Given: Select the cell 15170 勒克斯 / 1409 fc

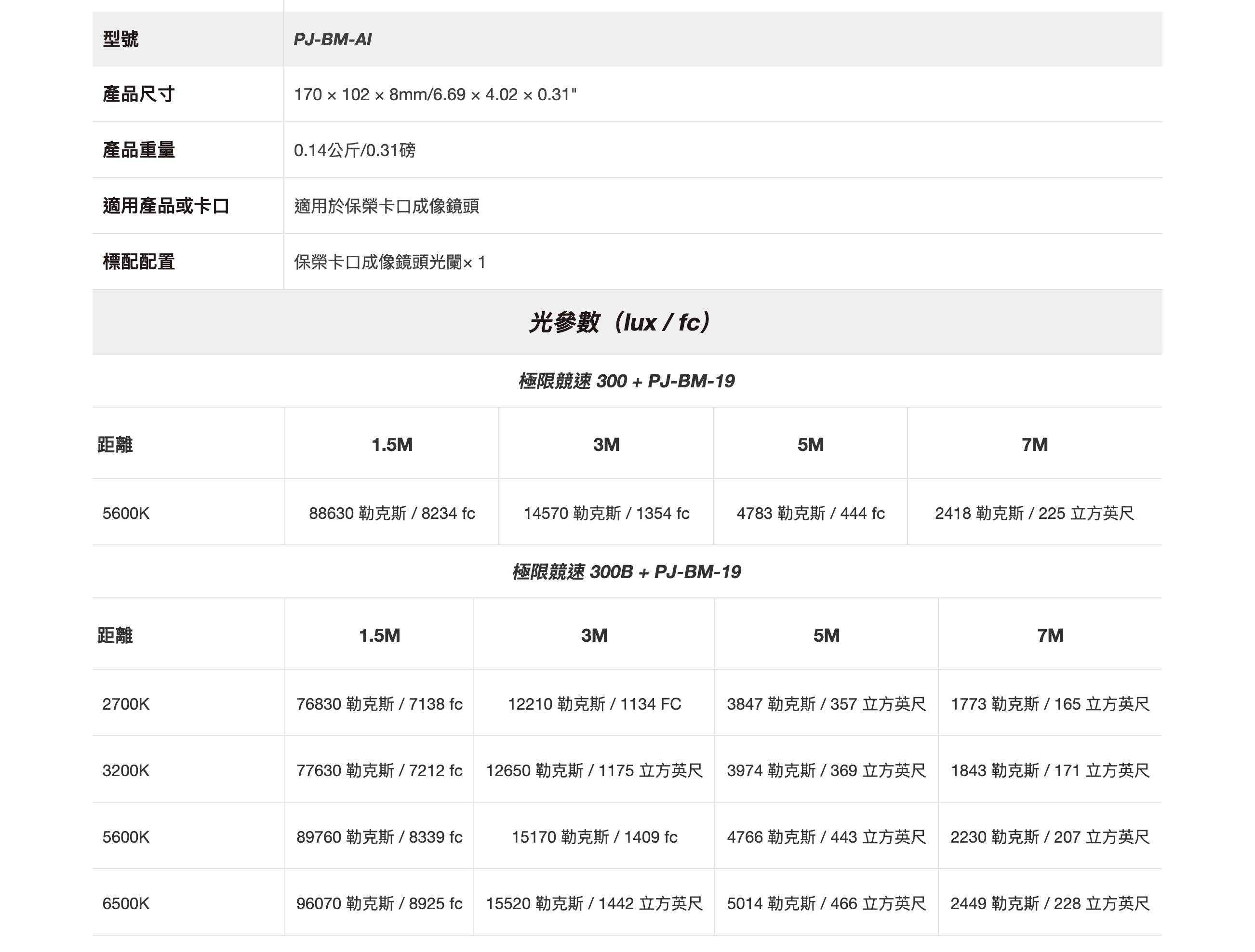Looking at the screenshot, I should (x=595, y=837).
